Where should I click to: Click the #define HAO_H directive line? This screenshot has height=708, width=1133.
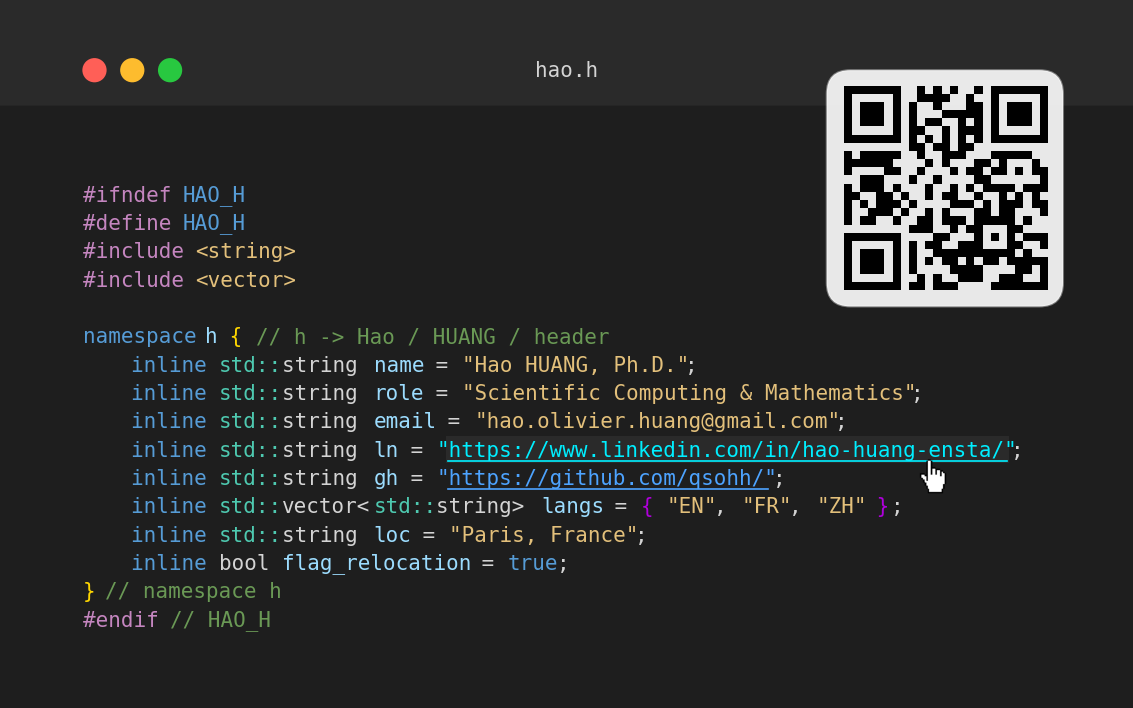click(164, 223)
